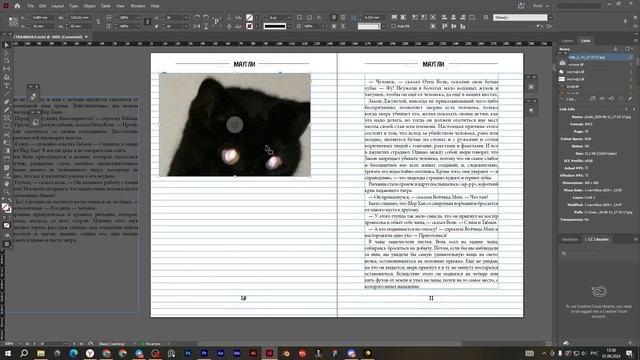Select the Type tool
This screenshot has height=360, width=640.
[7, 86]
